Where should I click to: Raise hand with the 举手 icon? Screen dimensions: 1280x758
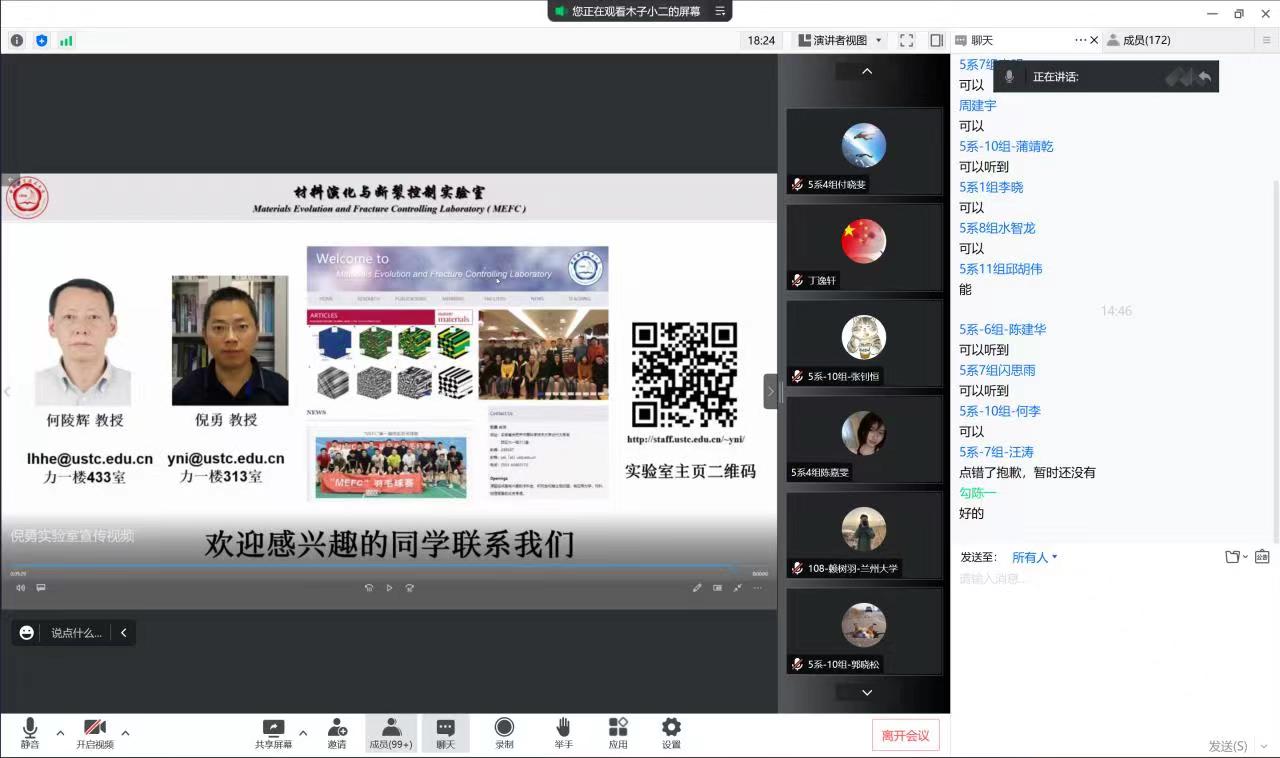click(563, 728)
